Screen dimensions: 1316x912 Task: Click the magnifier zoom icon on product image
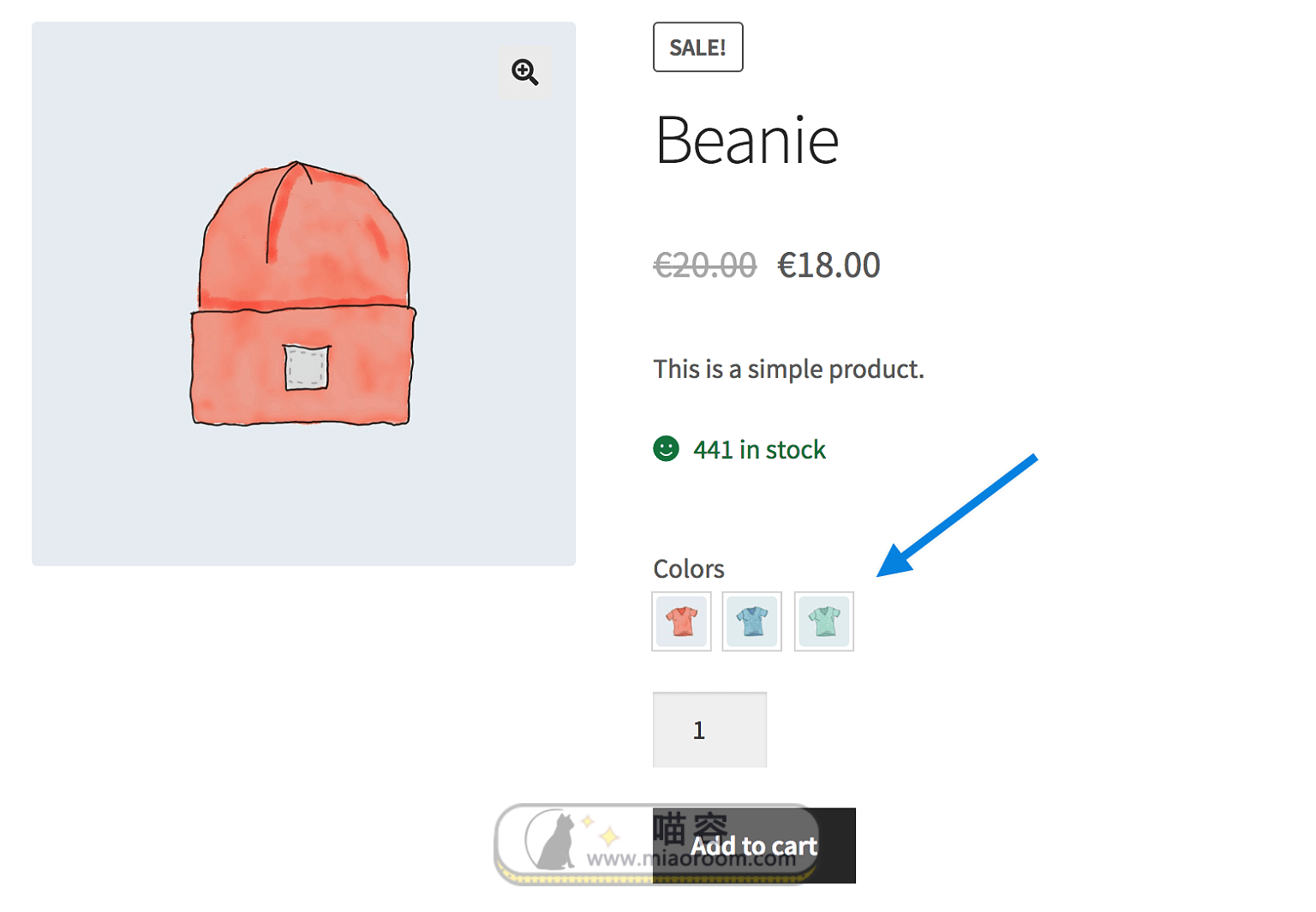pyautogui.click(x=525, y=72)
